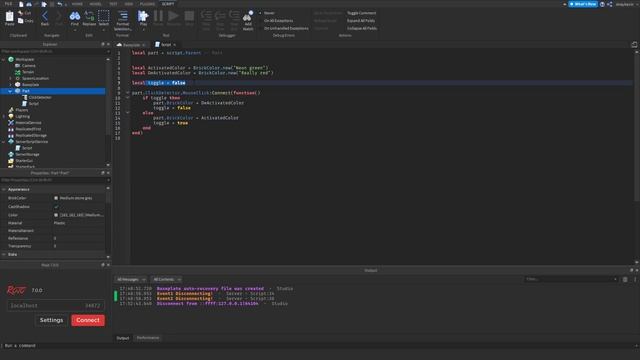The width and height of the screenshot is (640, 360).
Task: Open the All Contexts dropdown in Output
Action: 167,280
